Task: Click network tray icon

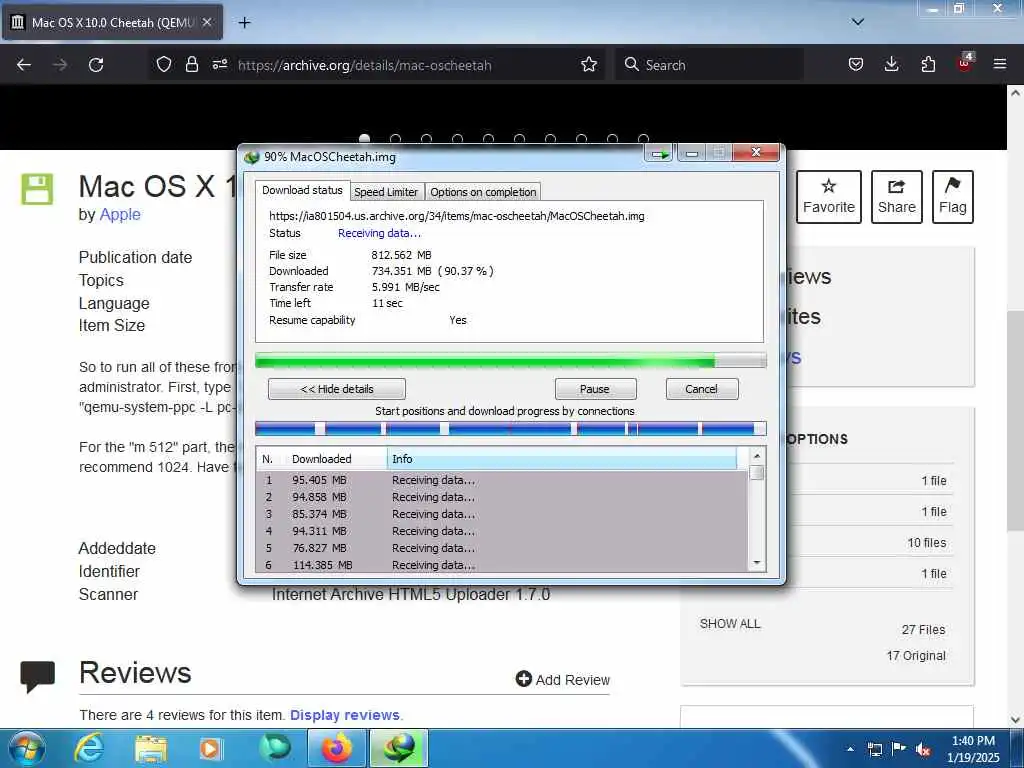Action: (x=874, y=749)
